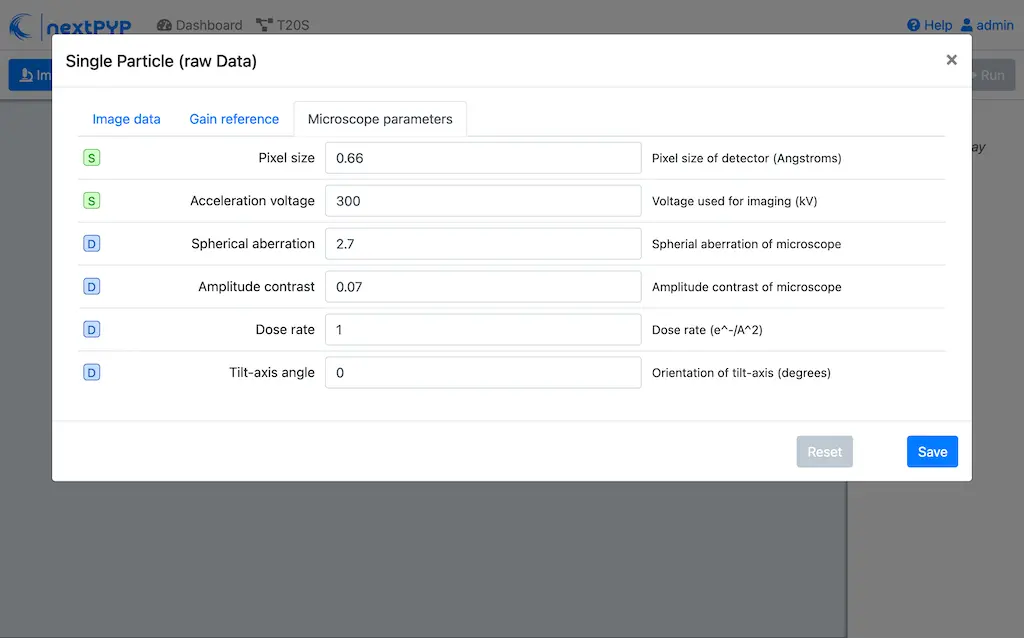1024x638 pixels.
Task: Select the Microscope parameters tab
Action: 380,118
